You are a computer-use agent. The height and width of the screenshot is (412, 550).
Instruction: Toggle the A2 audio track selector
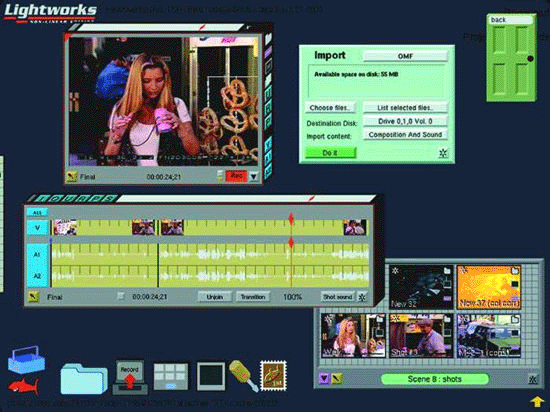pos(38,276)
